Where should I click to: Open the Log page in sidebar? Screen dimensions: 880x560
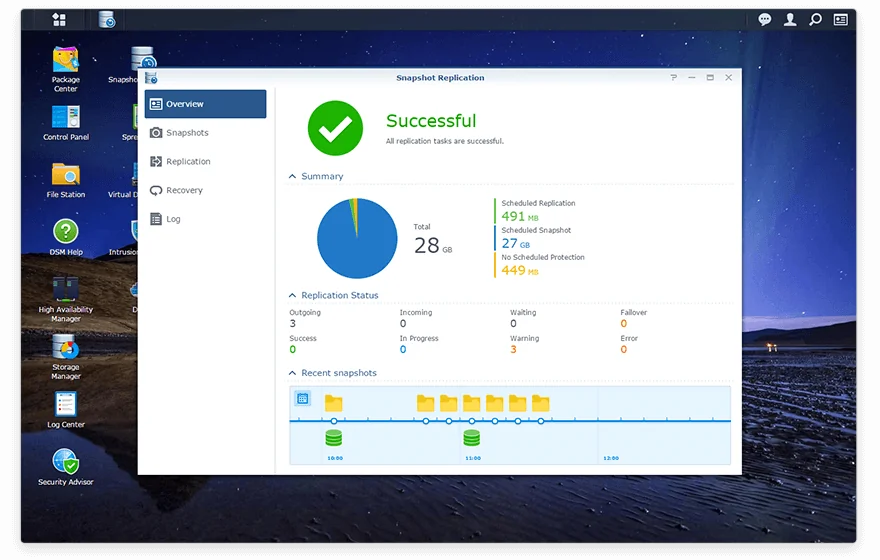[x=173, y=219]
